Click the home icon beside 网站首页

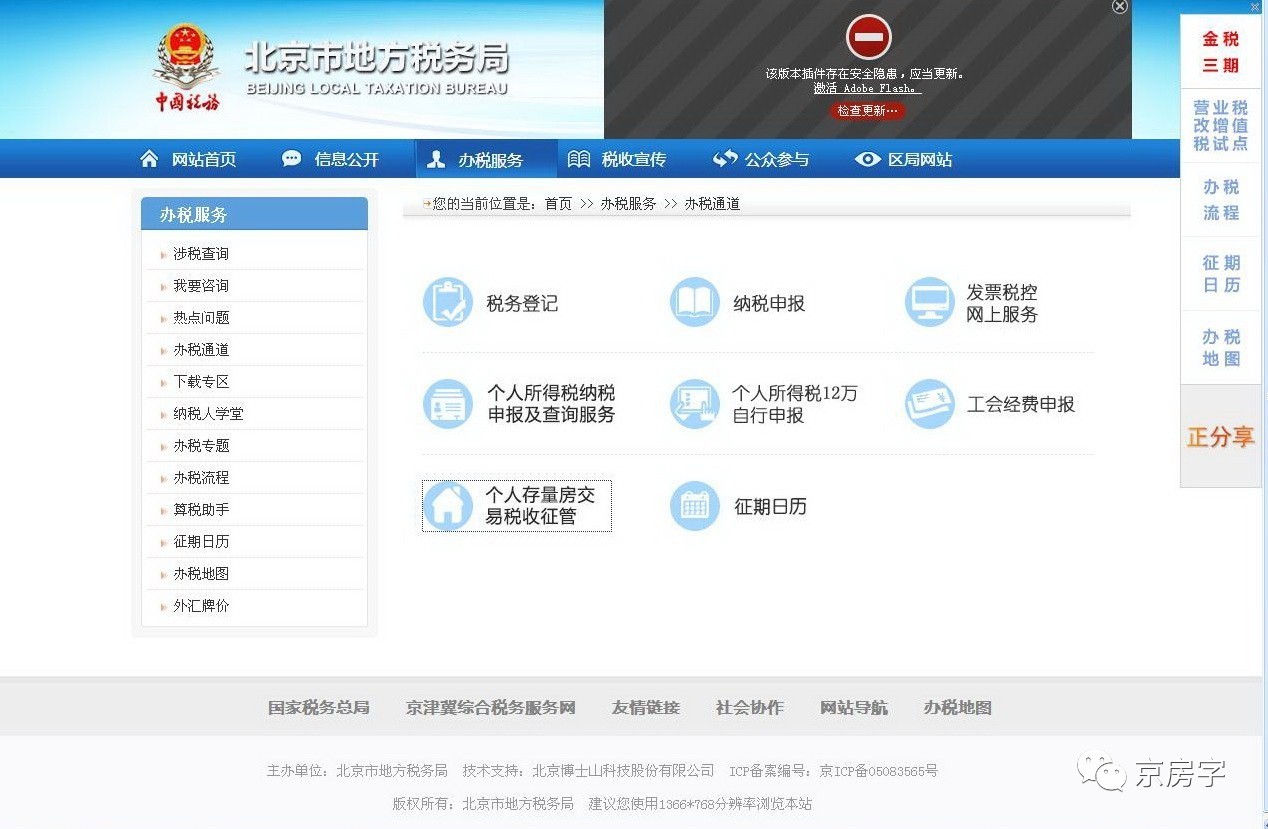tap(147, 158)
